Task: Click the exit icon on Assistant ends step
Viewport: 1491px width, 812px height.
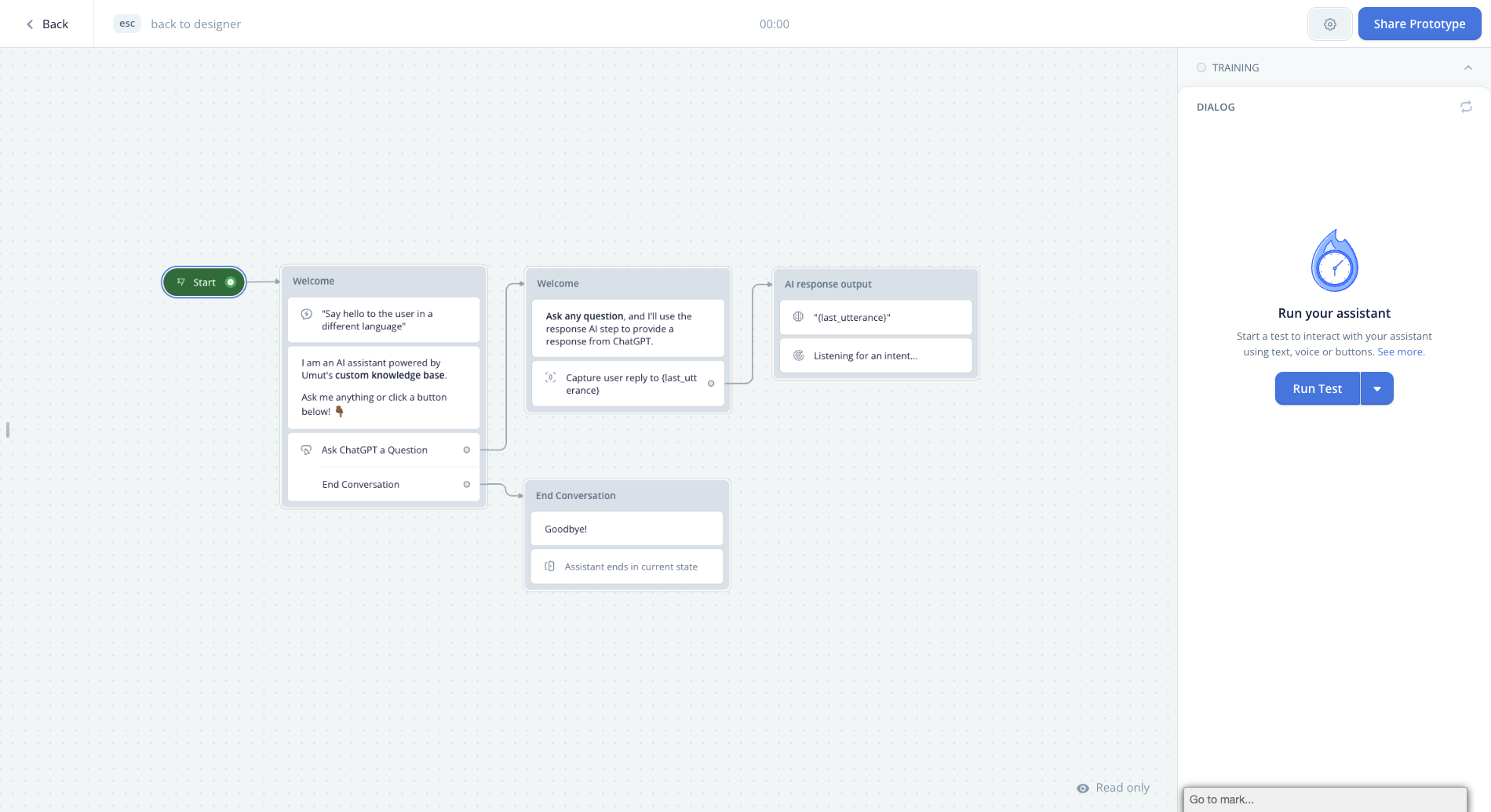Action: (x=549, y=566)
